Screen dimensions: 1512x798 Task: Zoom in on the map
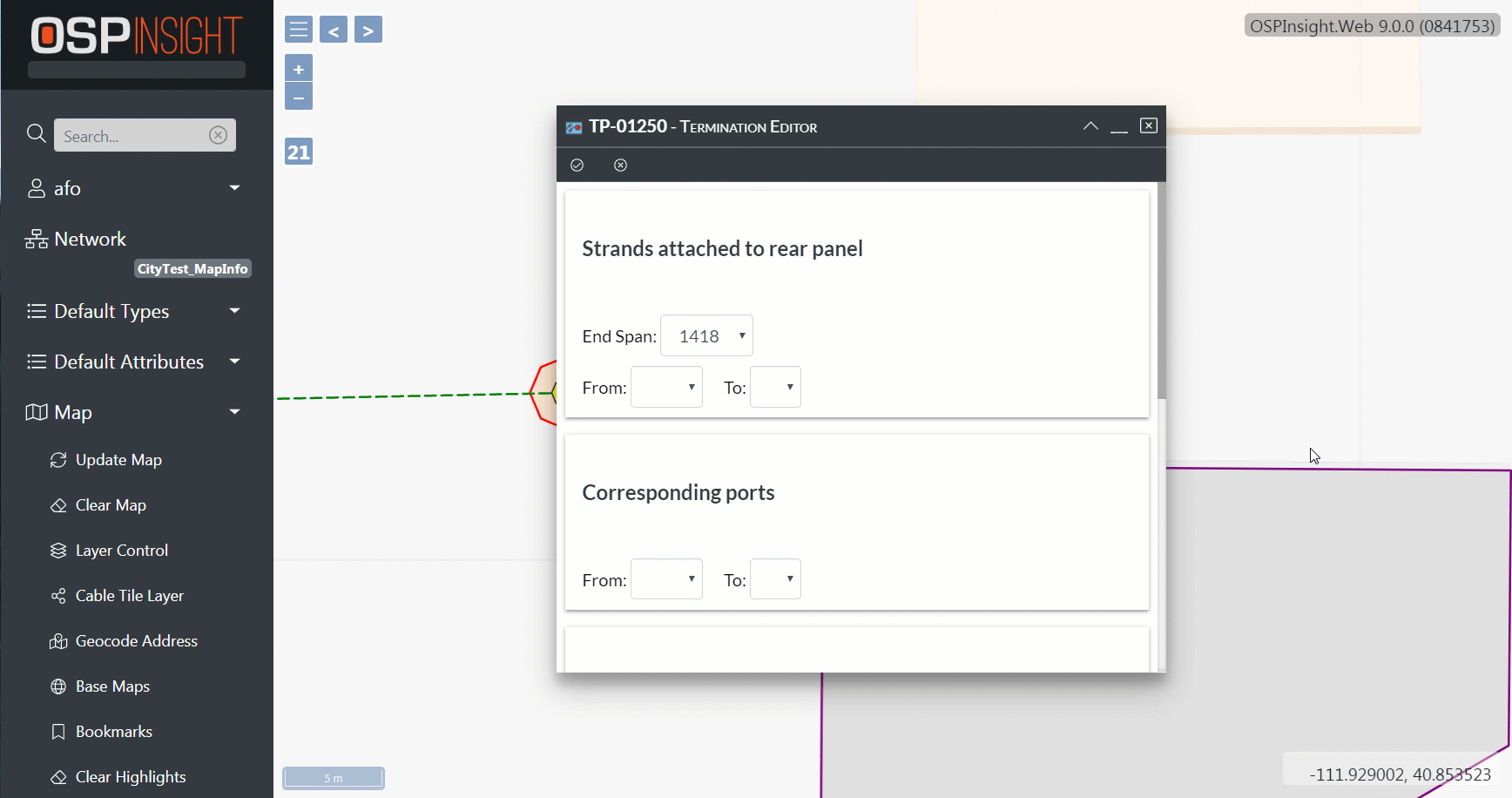[x=299, y=69]
